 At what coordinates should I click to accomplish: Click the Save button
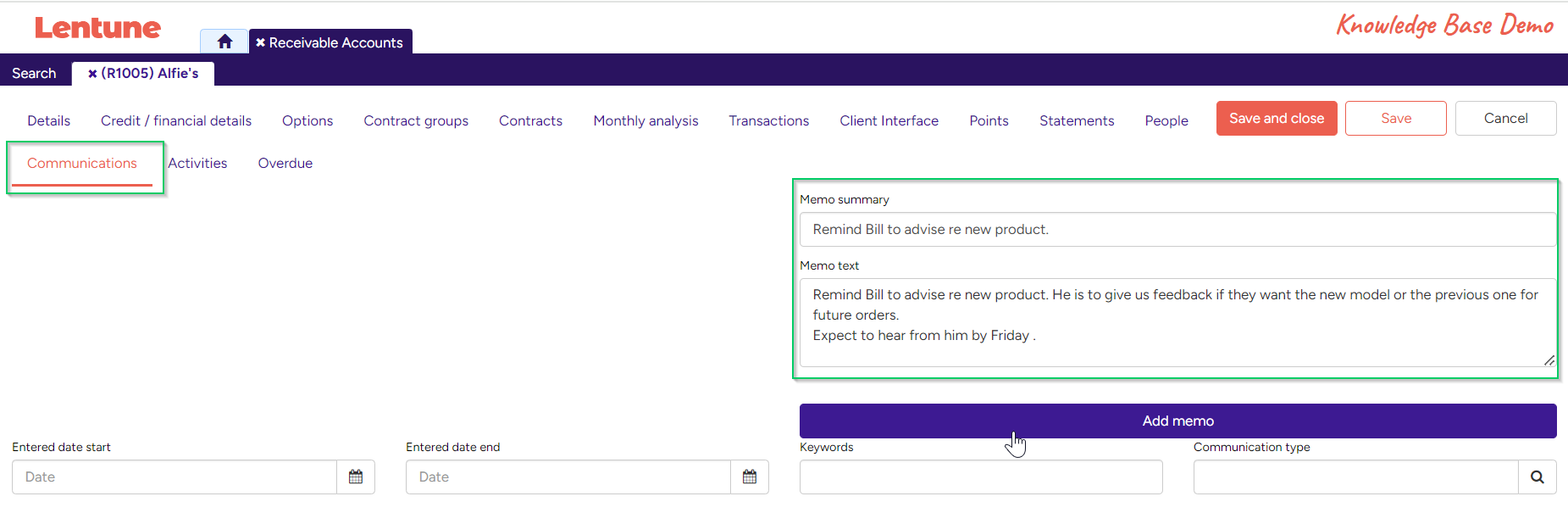pos(1396,119)
